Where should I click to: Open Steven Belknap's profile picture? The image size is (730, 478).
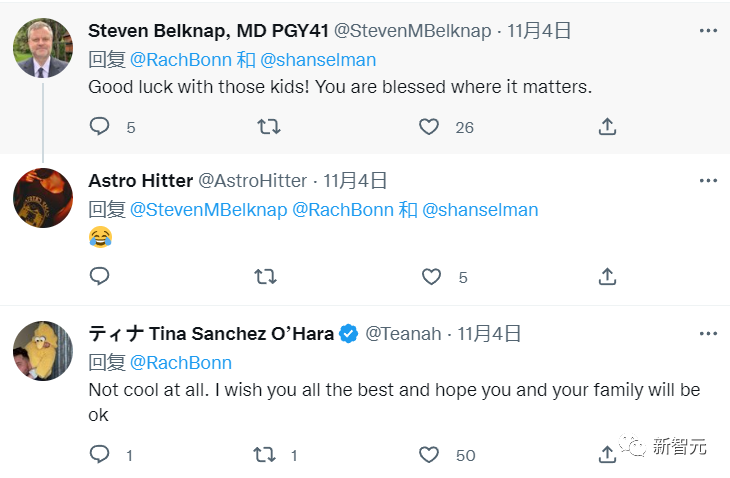point(42,48)
